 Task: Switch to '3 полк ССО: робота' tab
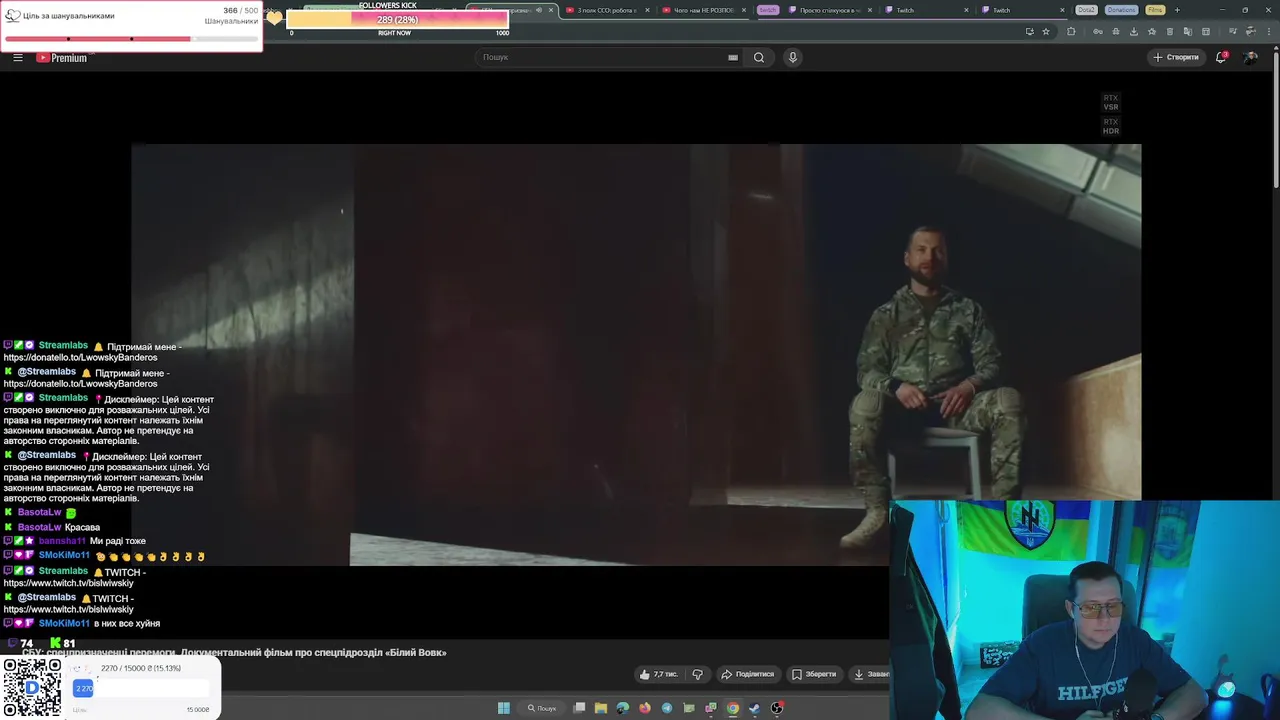[606, 10]
